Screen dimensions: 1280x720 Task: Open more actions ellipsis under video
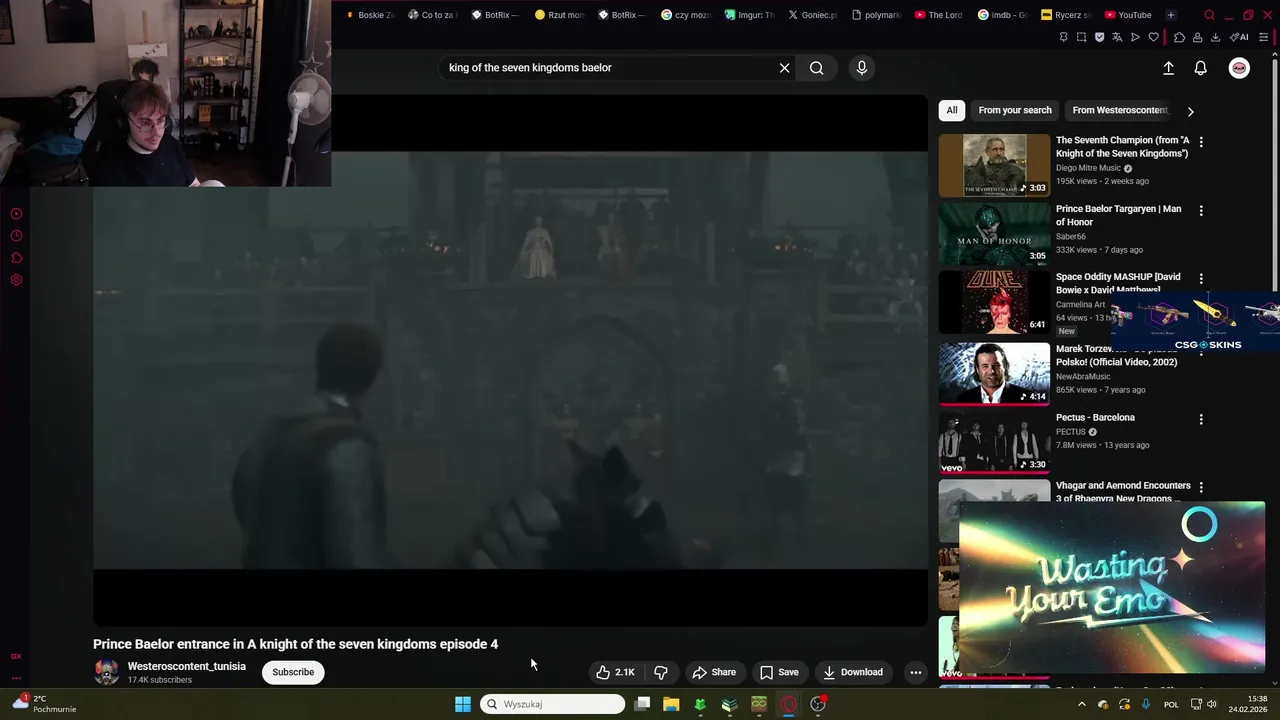[x=915, y=672]
